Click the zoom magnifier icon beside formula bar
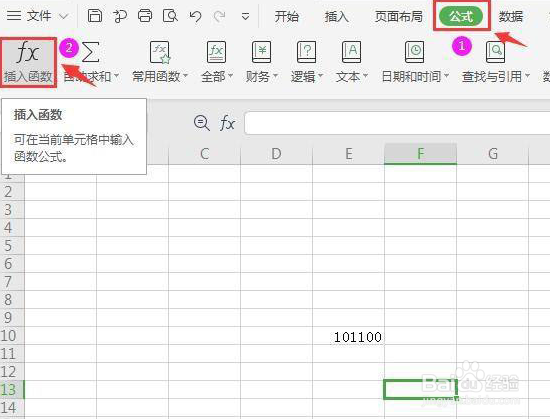550x419 pixels. coord(202,123)
